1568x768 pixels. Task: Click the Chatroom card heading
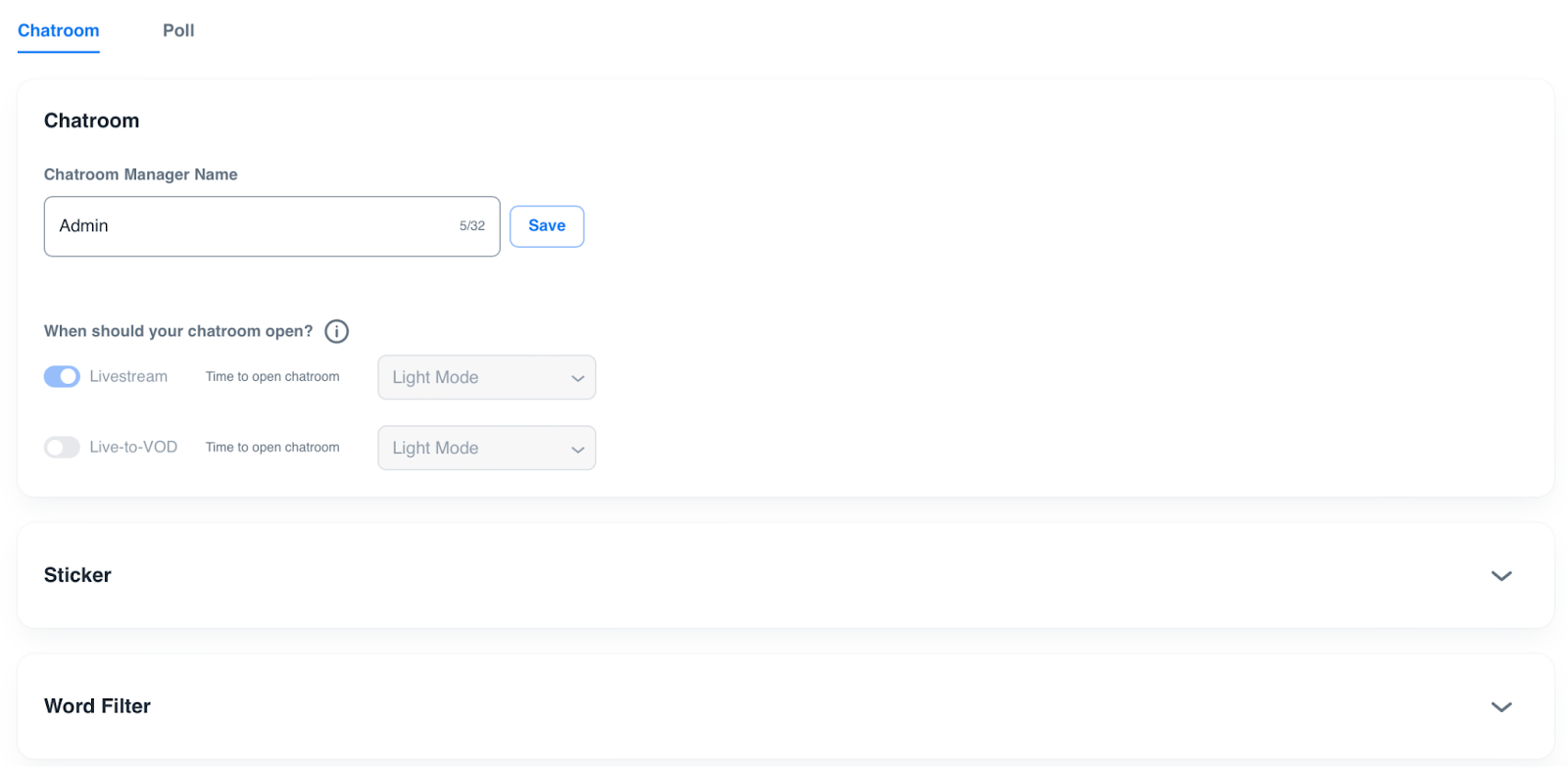coord(92,120)
